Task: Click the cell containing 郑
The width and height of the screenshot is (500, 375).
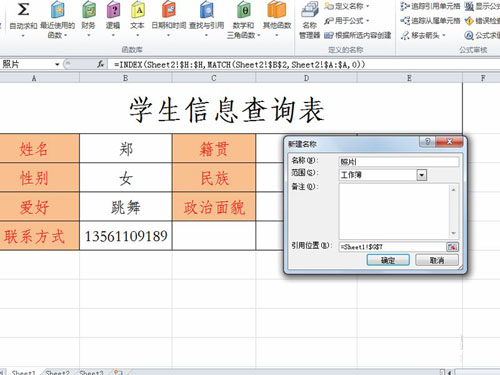Action: 126,149
